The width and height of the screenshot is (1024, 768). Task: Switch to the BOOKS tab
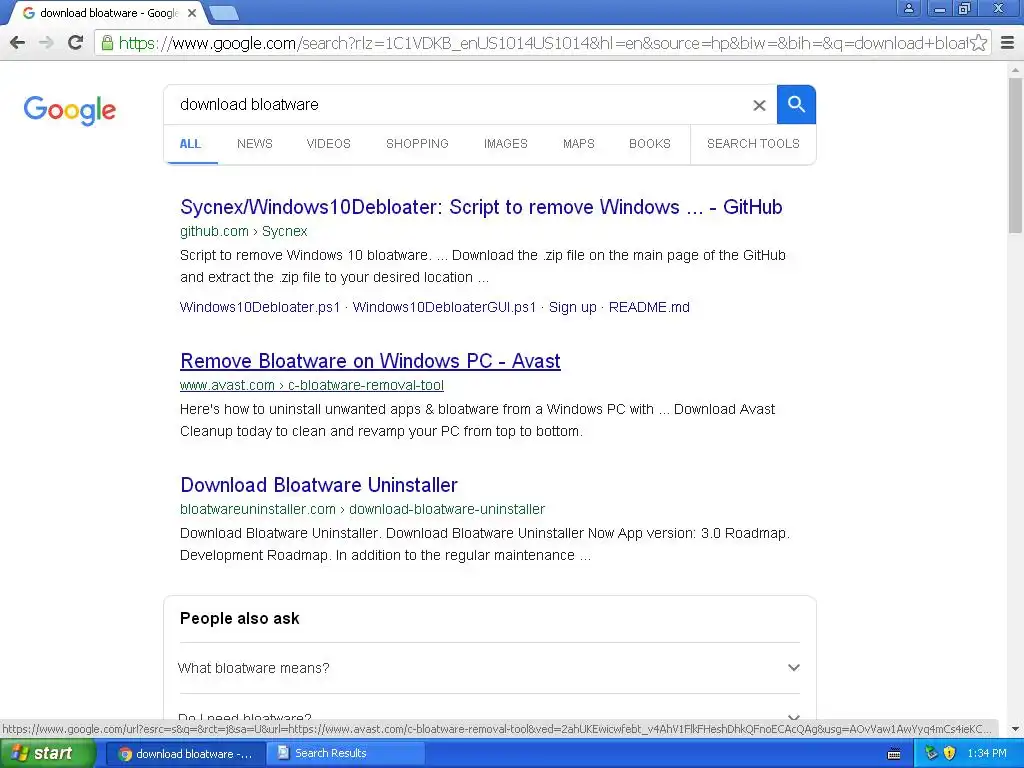pos(650,144)
